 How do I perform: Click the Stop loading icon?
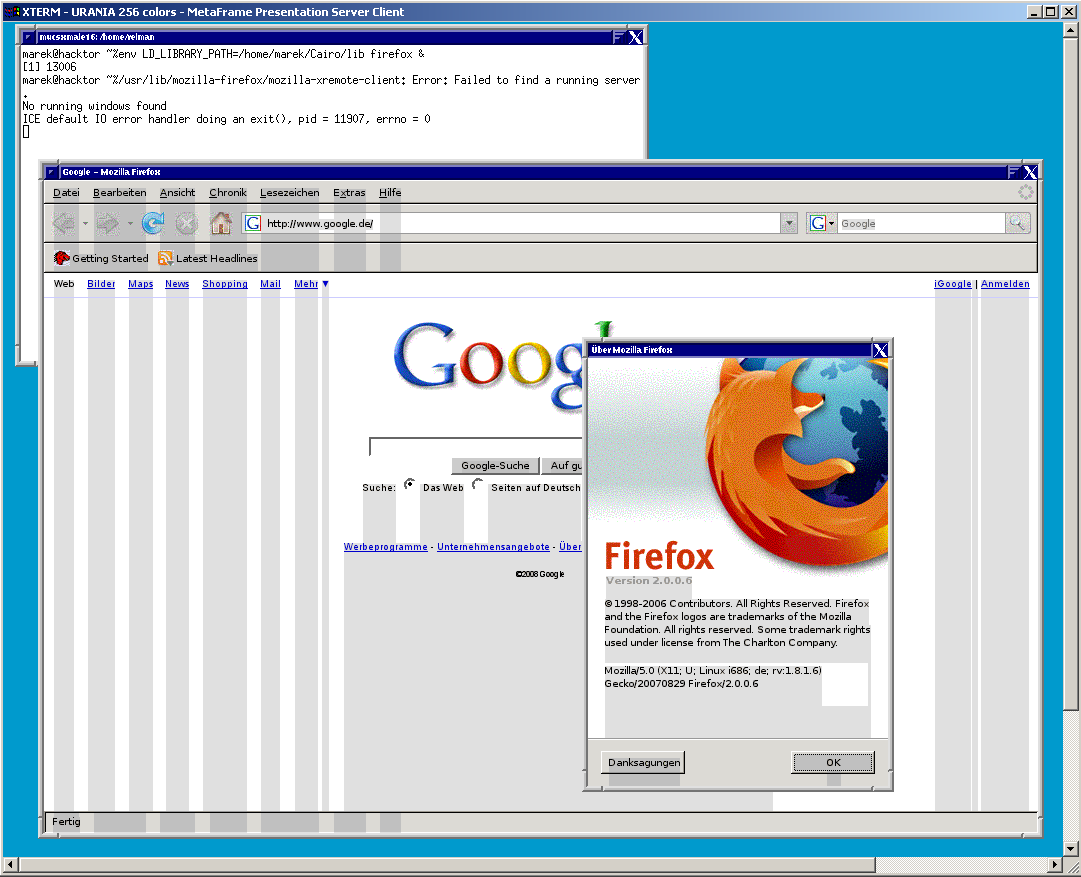tap(187, 224)
